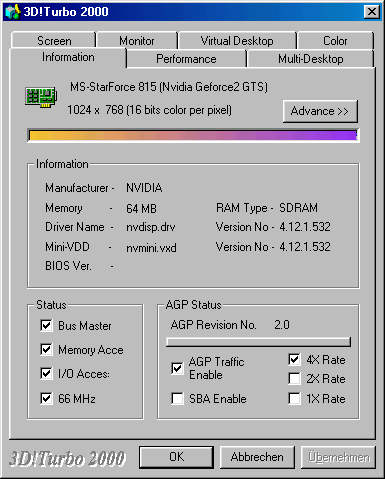Toggle the Memory Access checkbox
The image size is (385, 479).
(46, 349)
